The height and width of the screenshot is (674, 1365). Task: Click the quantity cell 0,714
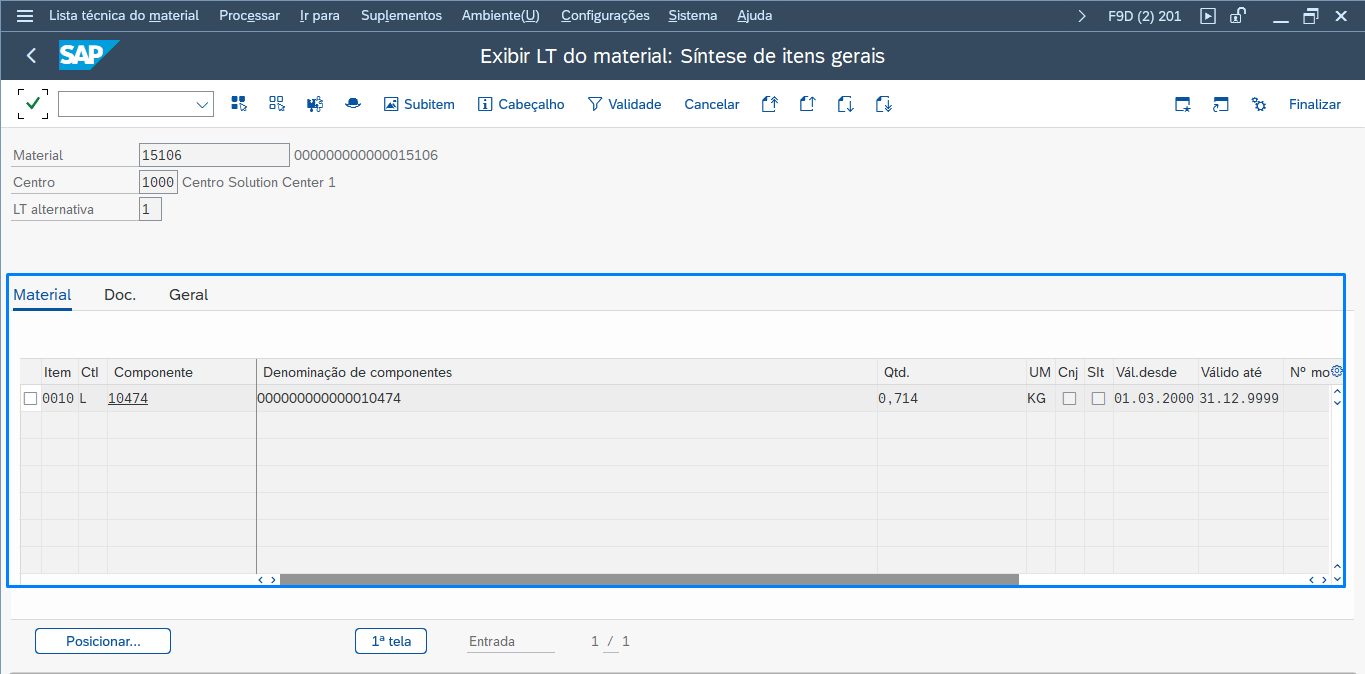[952, 398]
